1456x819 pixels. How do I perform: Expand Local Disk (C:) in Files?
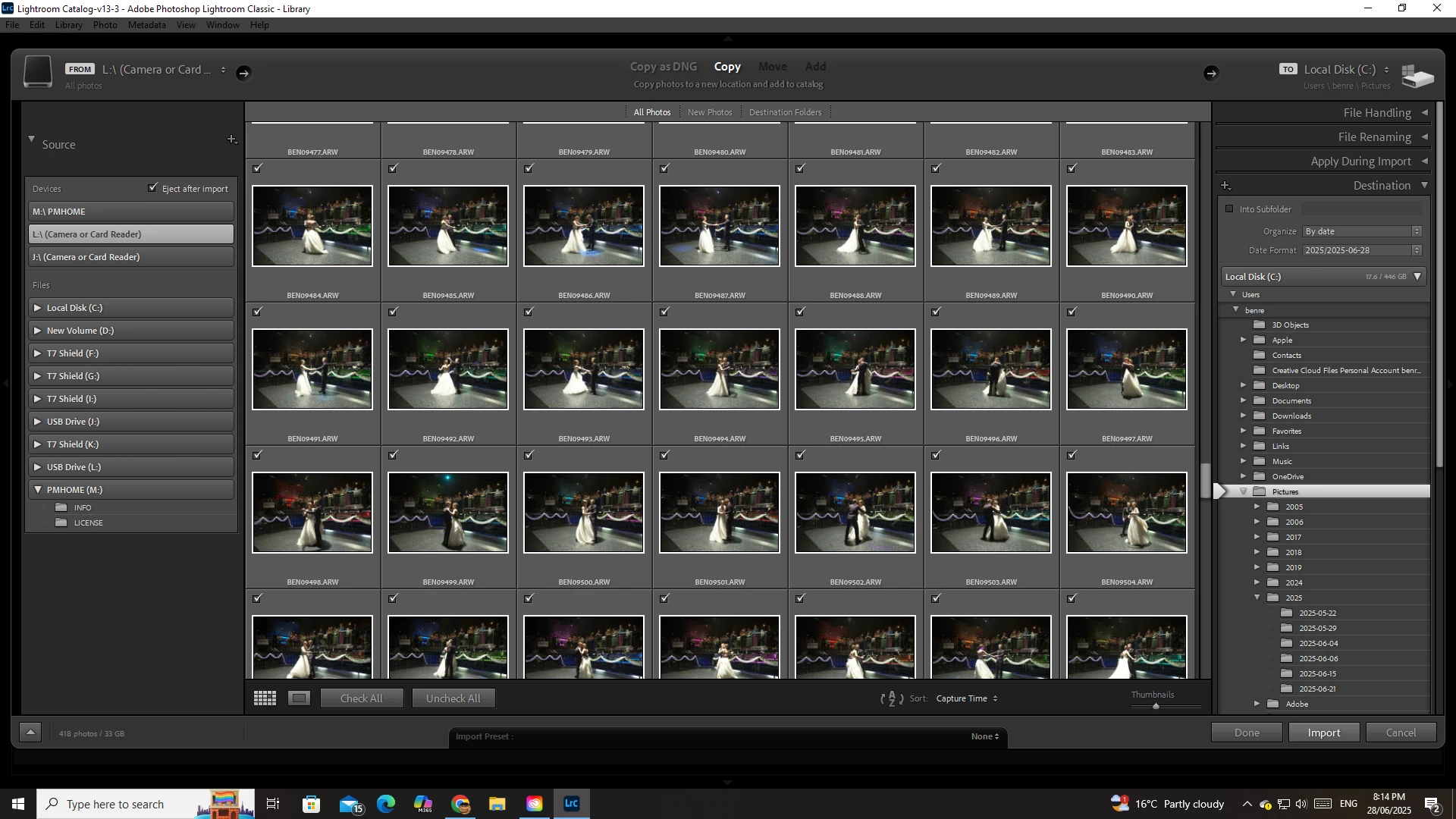[37, 308]
